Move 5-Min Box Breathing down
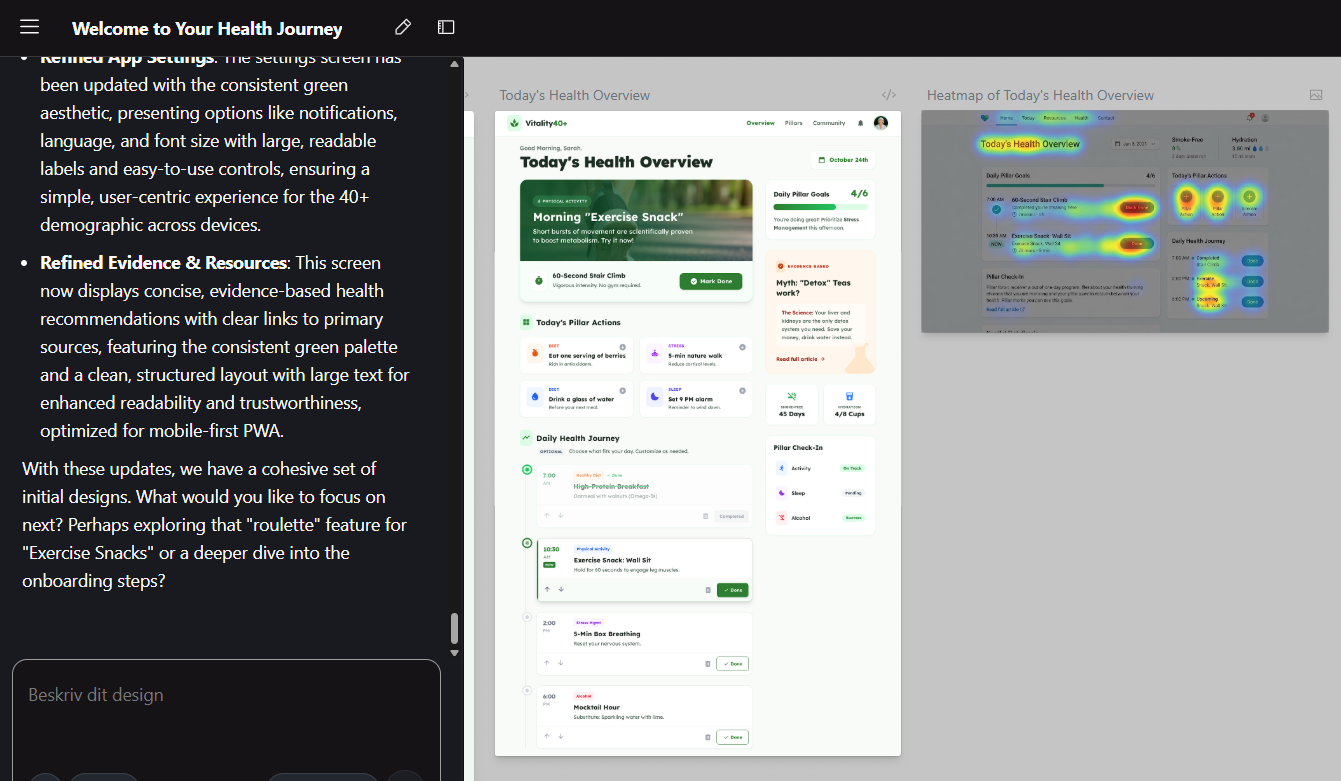 point(561,663)
